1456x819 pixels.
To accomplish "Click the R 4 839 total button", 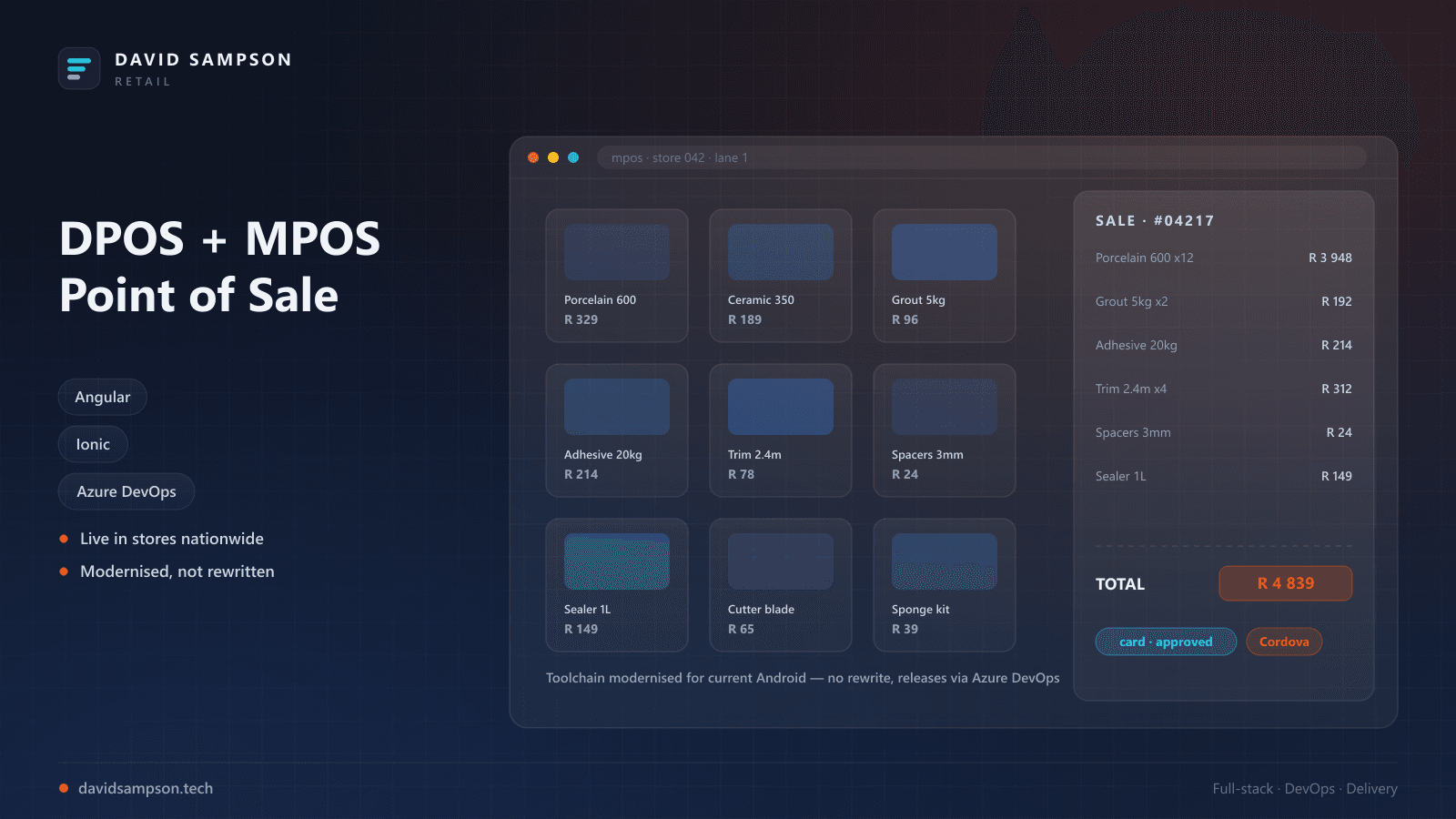I will click(1286, 583).
